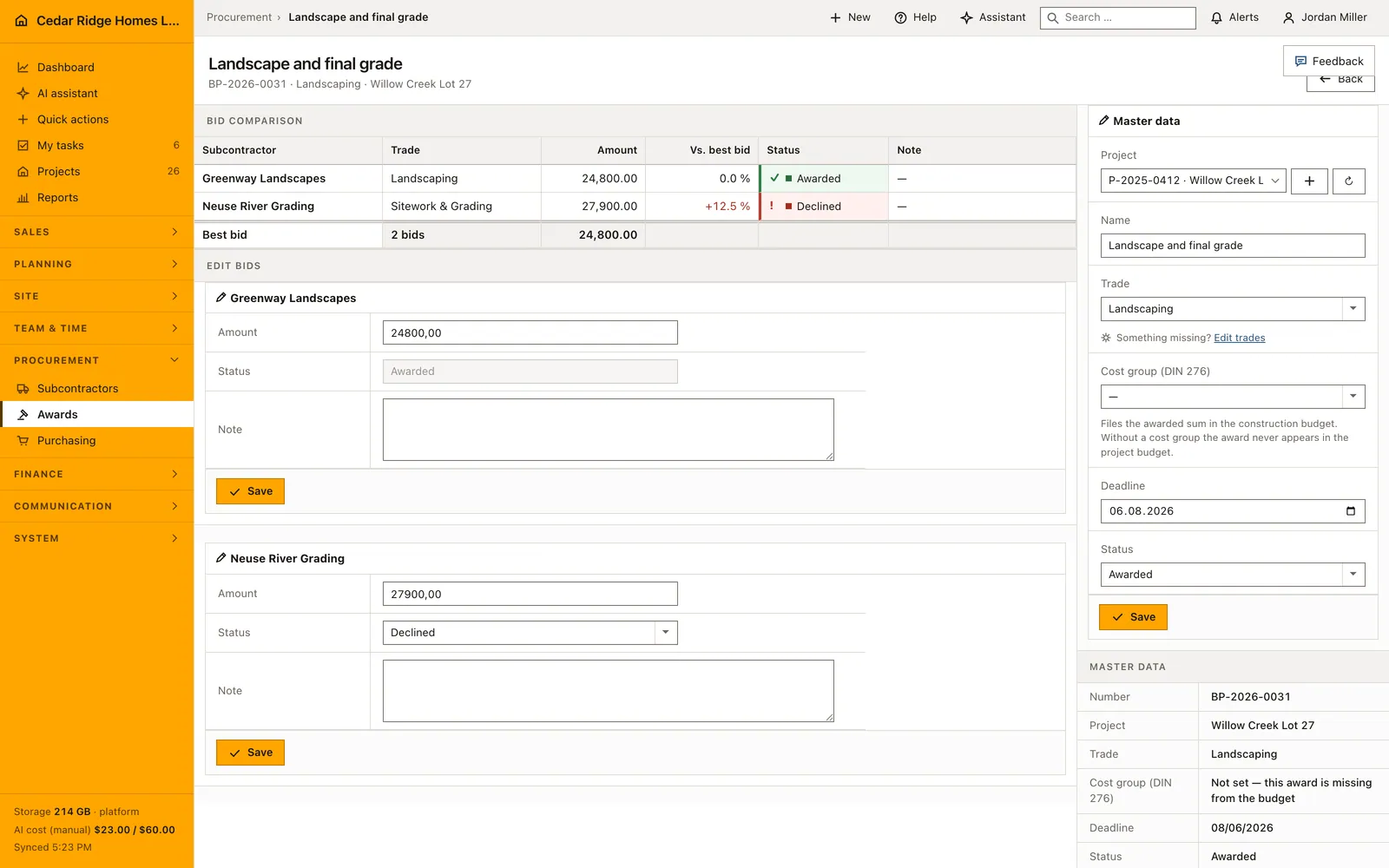This screenshot has width=1389, height=868.
Task: Open the Declined status dropdown
Action: [x=530, y=633]
